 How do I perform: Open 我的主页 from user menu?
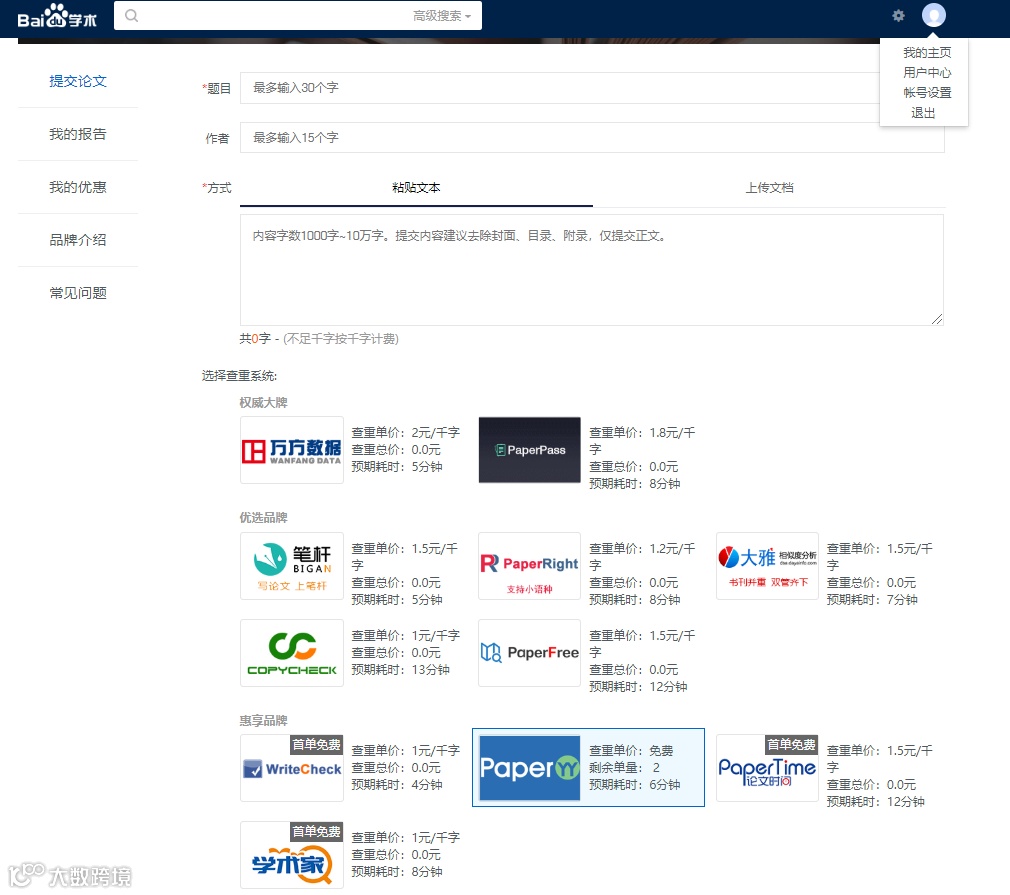click(927, 53)
